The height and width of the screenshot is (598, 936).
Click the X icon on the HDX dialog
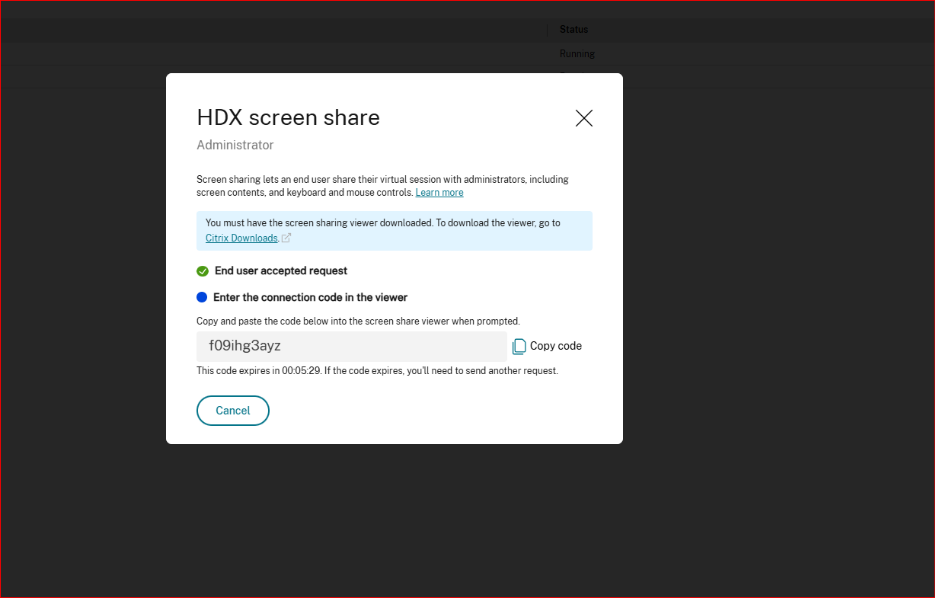tap(584, 117)
